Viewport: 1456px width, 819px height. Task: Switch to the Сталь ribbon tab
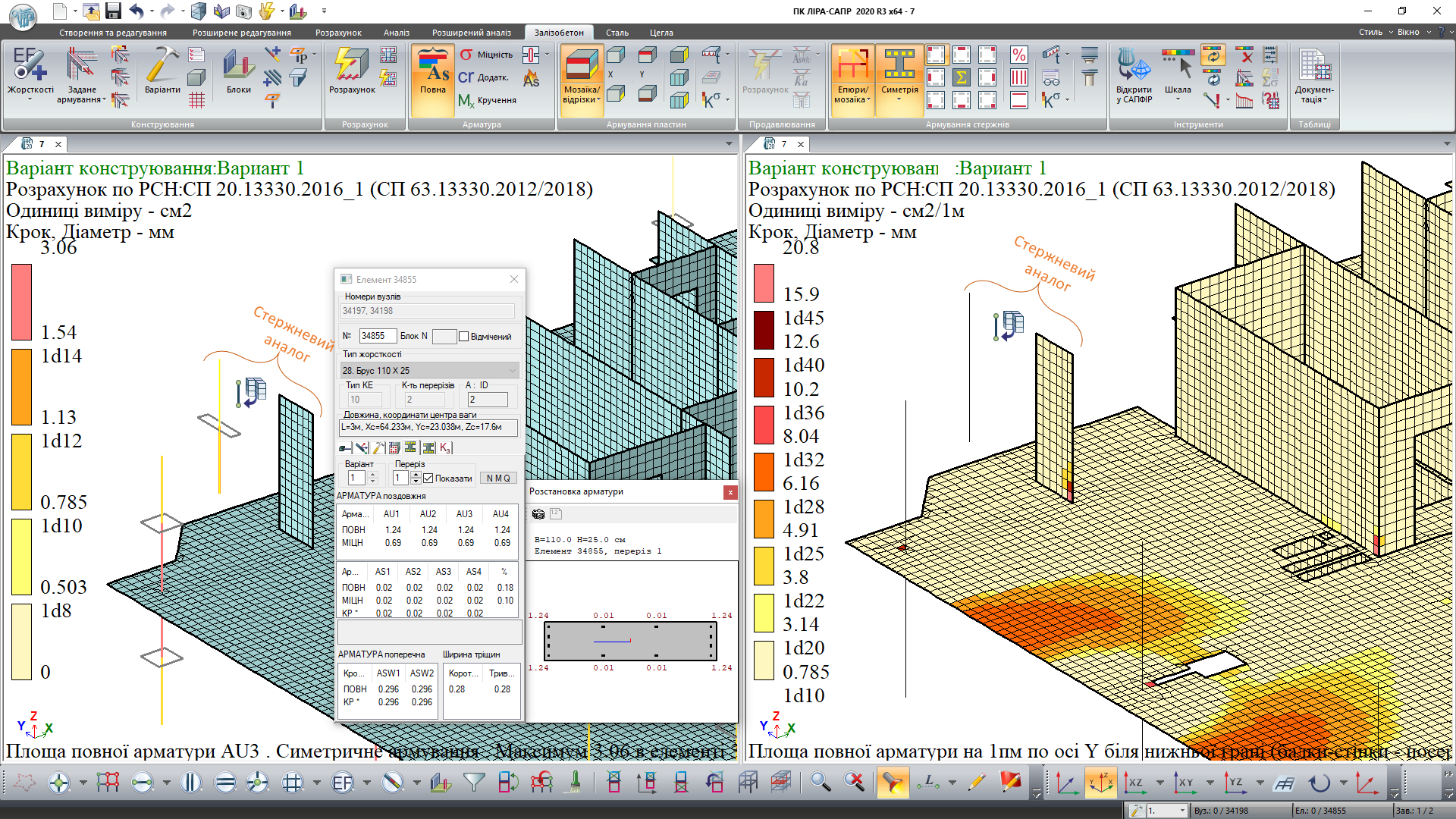pyautogui.click(x=617, y=33)
